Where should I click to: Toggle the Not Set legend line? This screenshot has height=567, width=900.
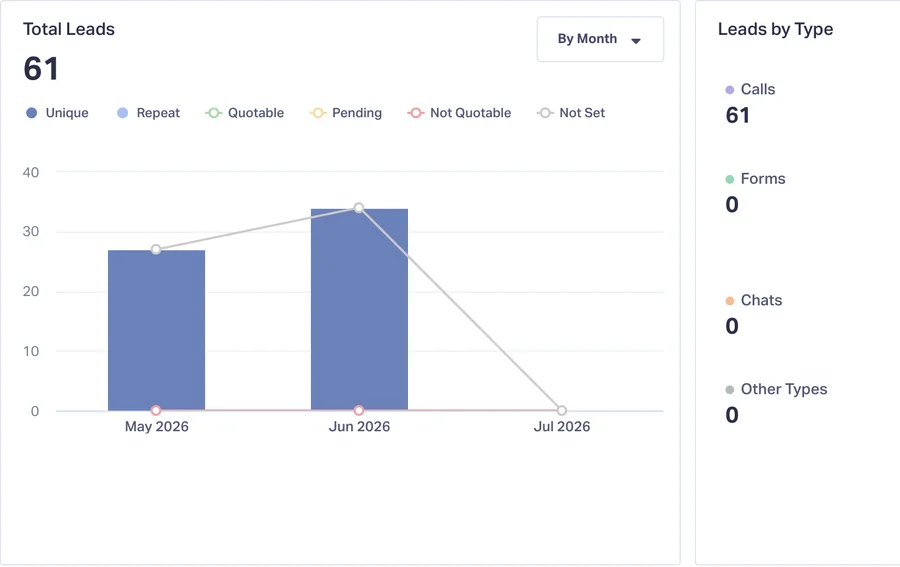click(571, 113)
